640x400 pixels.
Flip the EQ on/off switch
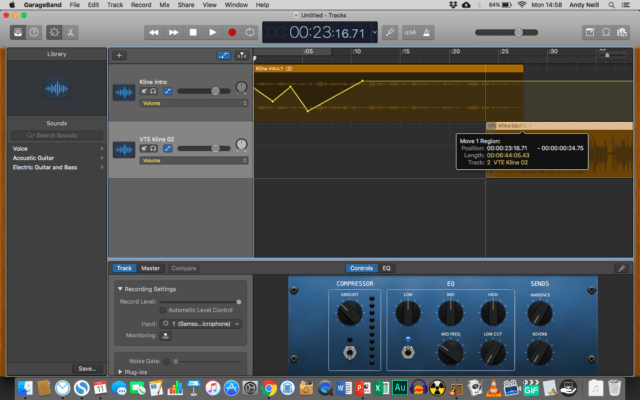click(408, 351)
